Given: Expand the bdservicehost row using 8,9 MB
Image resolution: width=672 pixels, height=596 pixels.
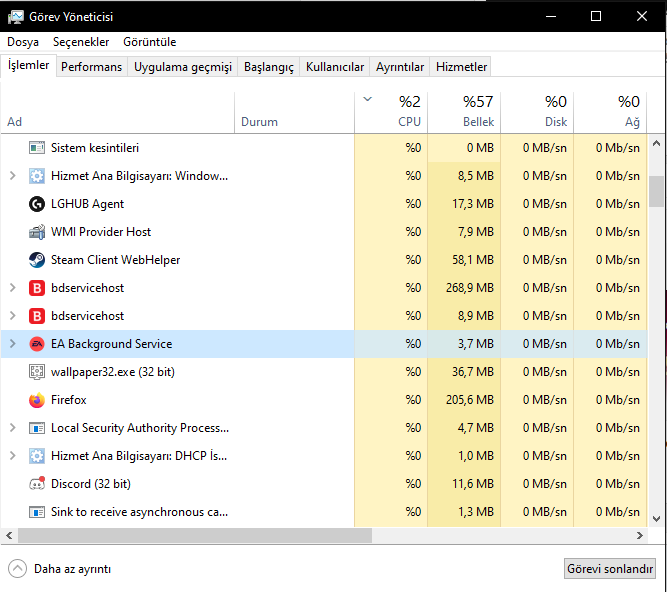Looking at the screenshot, I should pos(13,316).
